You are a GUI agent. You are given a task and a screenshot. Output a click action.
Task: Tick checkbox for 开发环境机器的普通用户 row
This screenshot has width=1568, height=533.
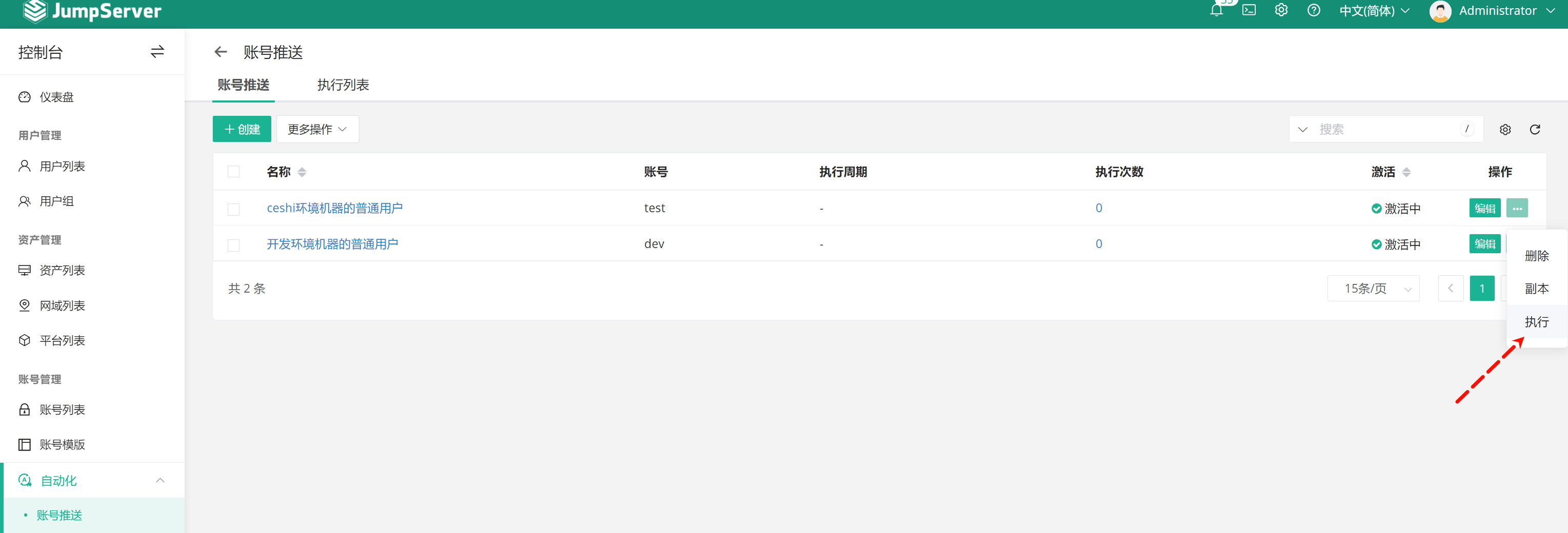coord(234,244)
